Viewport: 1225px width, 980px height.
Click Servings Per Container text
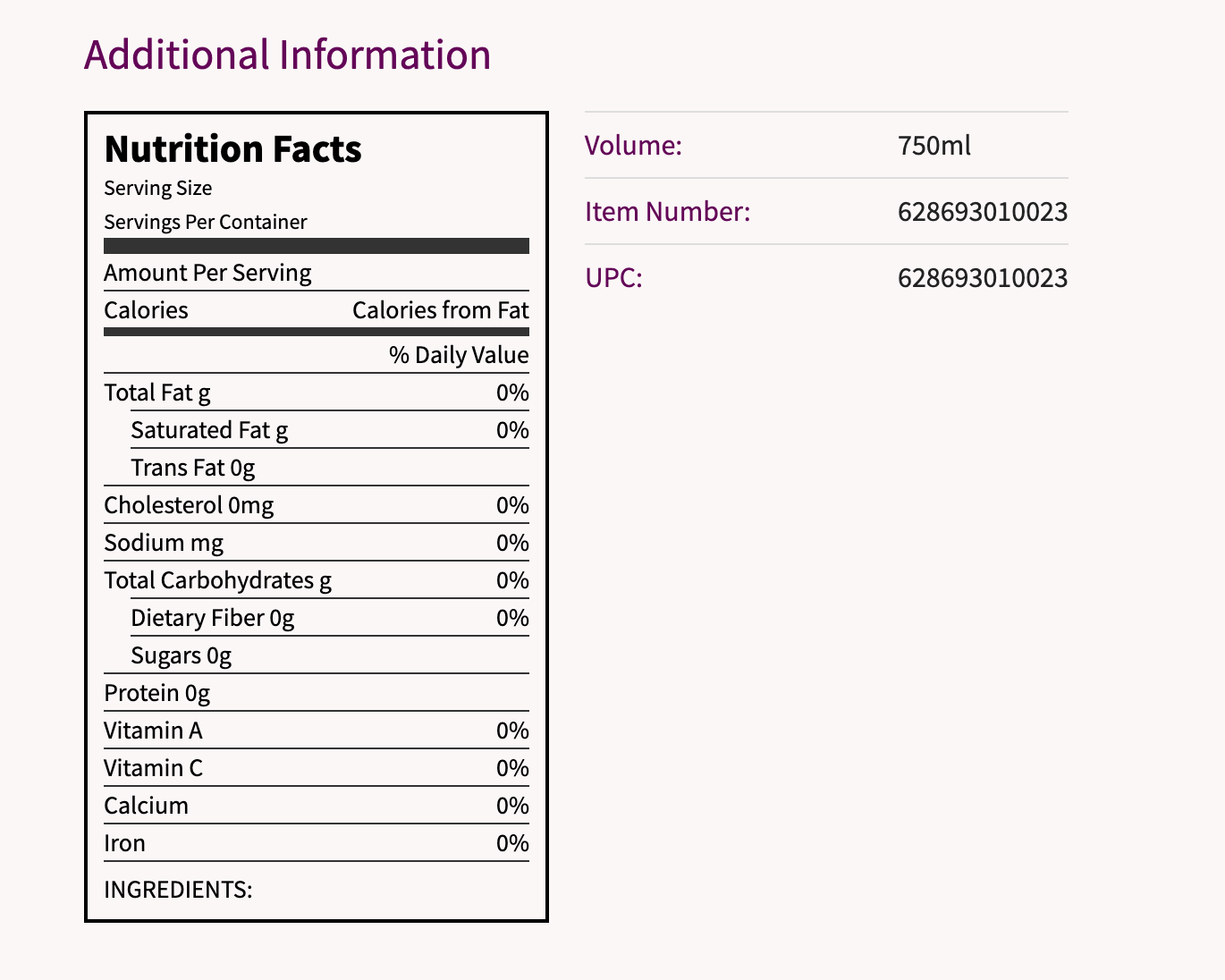pos(206,223)
